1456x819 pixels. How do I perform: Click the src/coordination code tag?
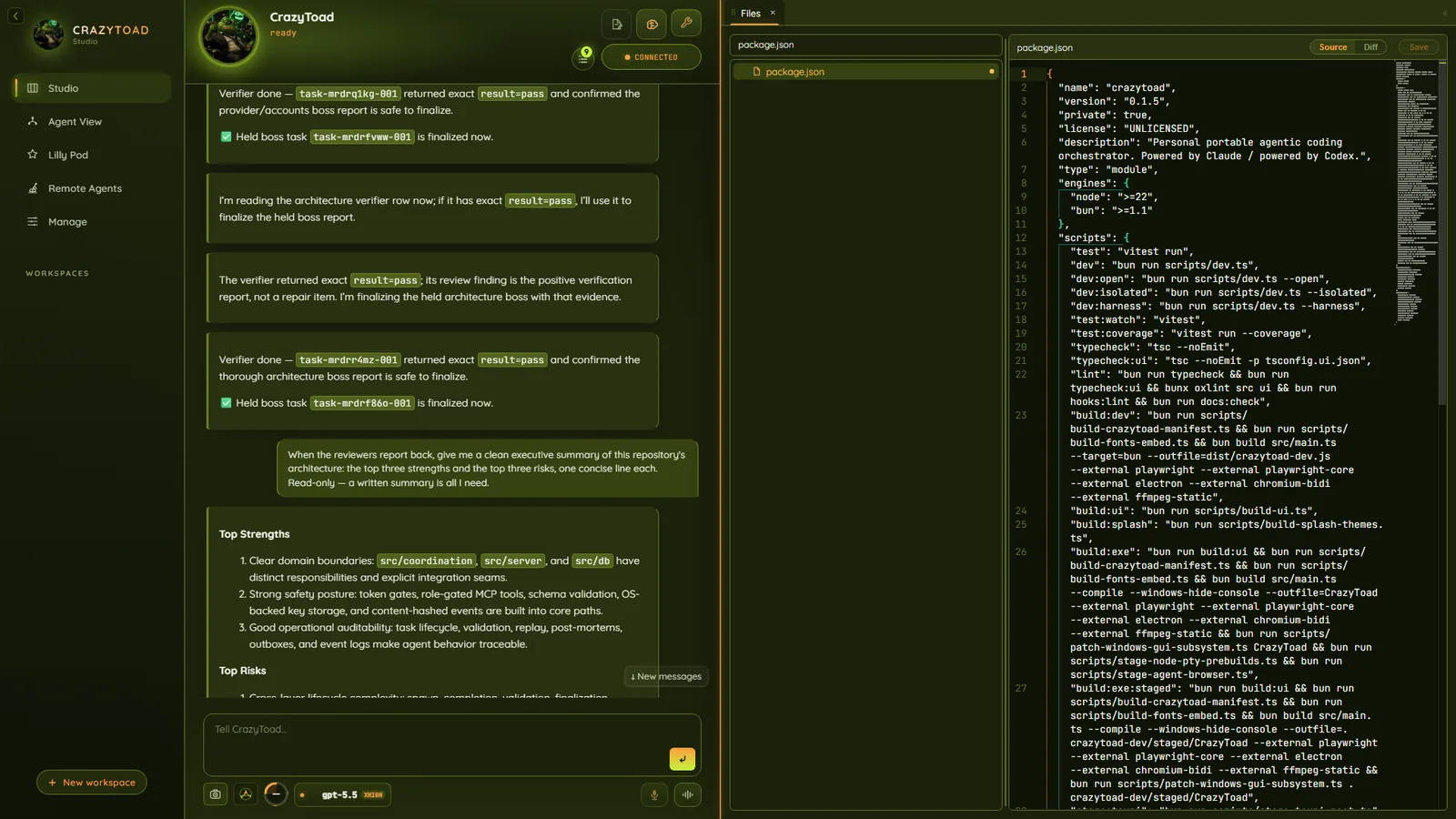426,561
